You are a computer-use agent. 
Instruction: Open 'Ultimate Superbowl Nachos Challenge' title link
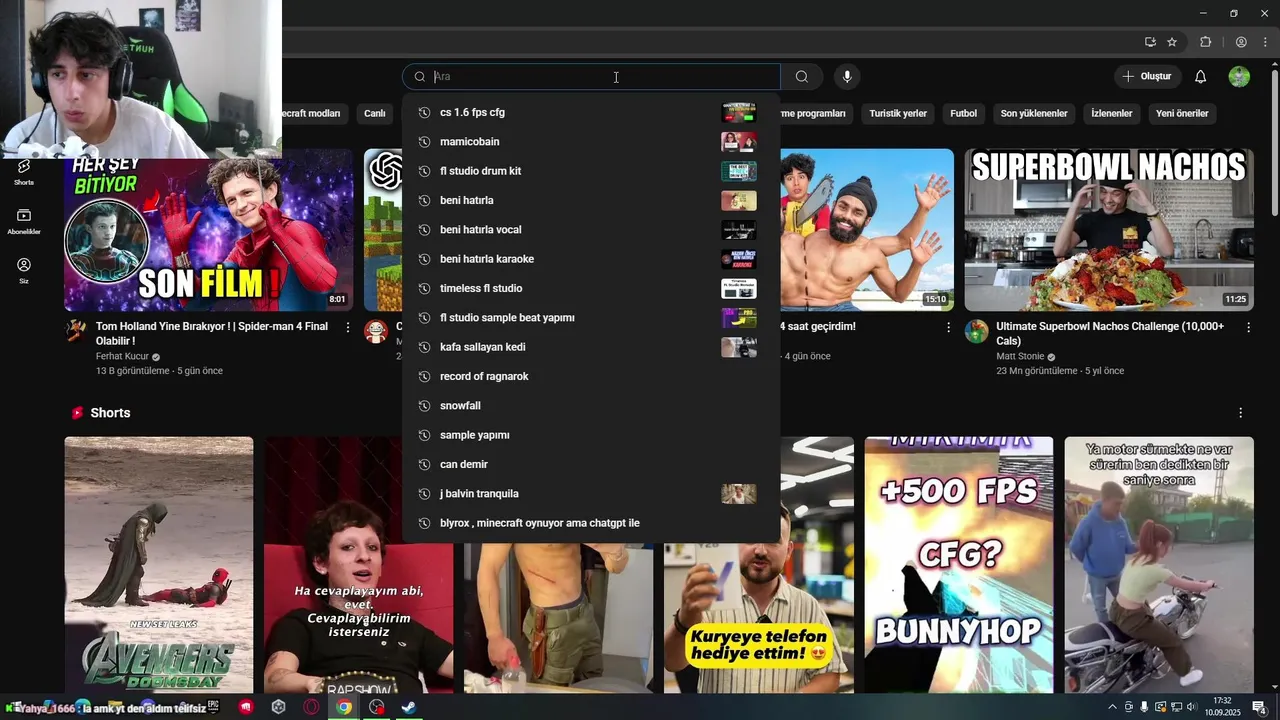coord(1110,334)
